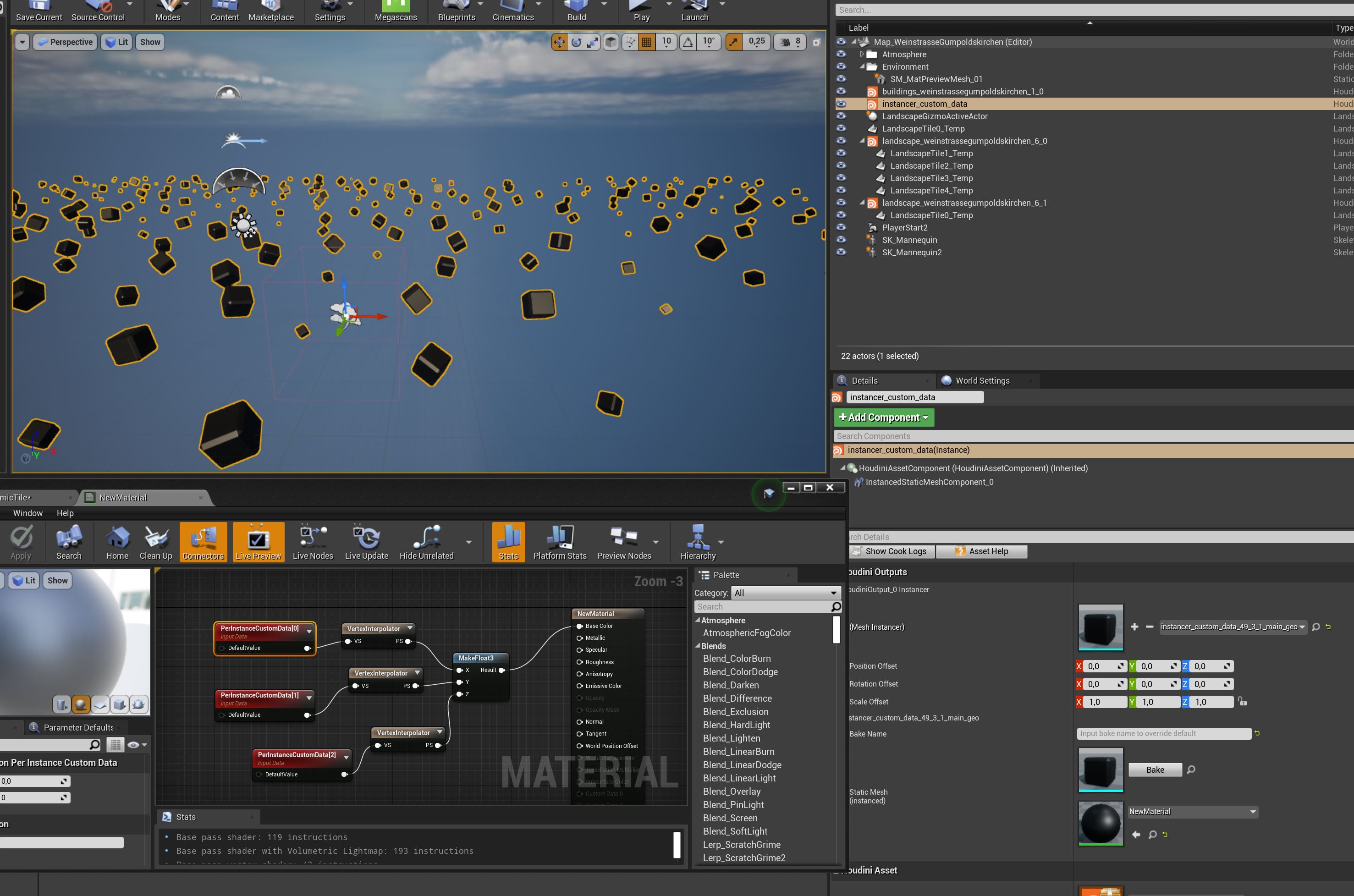Hide PlayerStart2 actor with eye icon

pos(841,227)
